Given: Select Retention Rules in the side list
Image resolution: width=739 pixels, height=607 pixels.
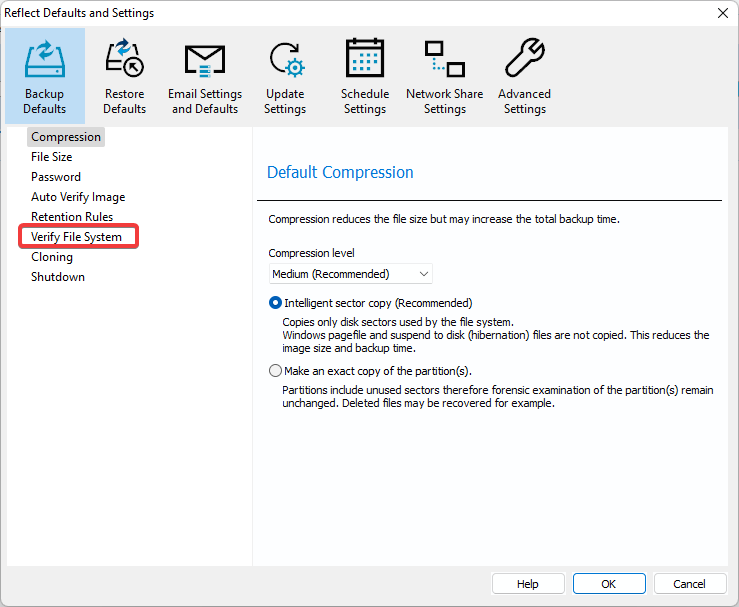Looking at the screenshot, I should pyautogui.click(x=72, y=217).
